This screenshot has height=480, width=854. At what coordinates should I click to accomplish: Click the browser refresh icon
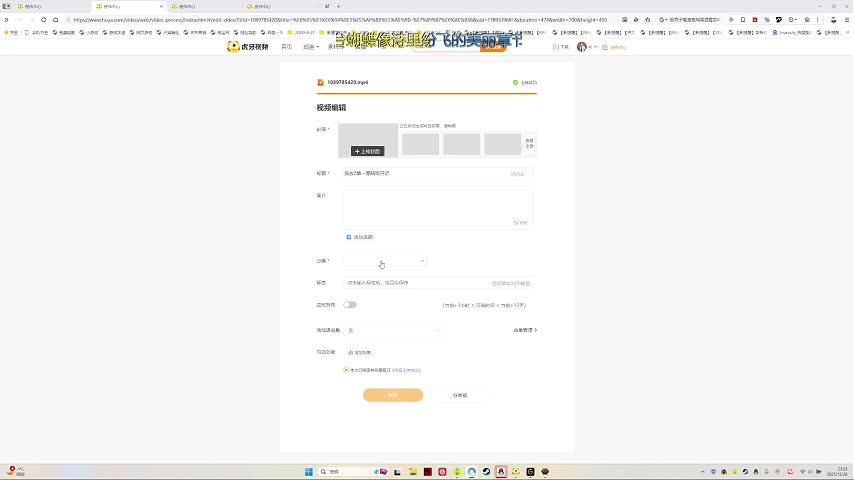(43, 19)
